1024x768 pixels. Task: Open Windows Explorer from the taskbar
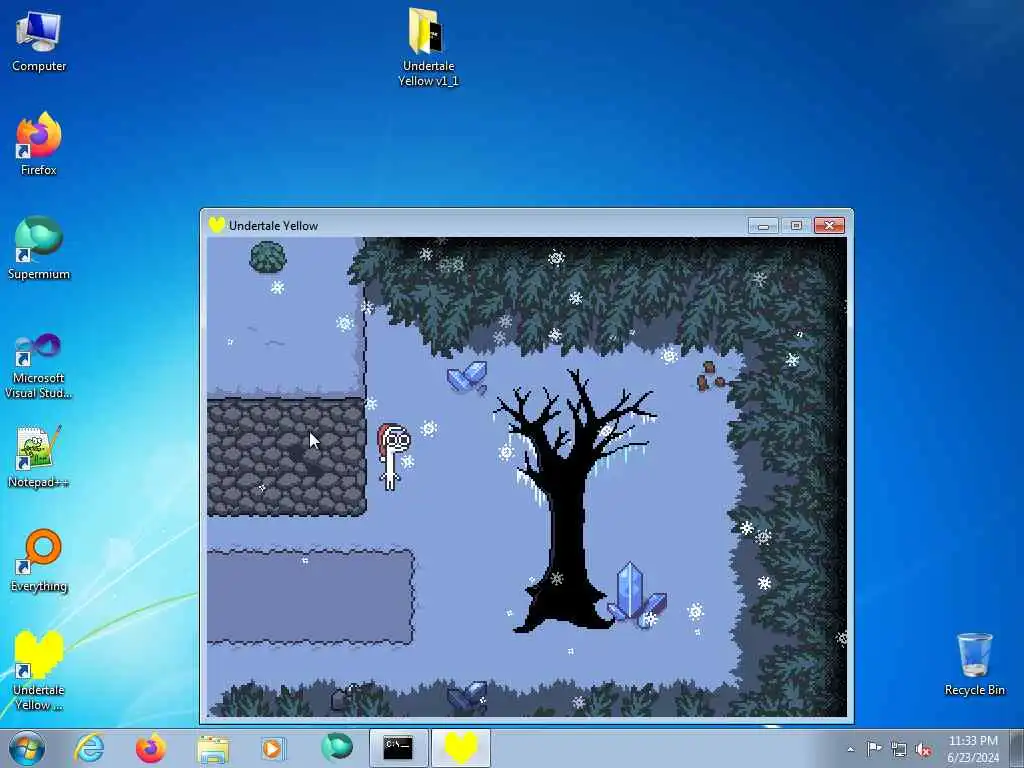[x=213, y=748]
